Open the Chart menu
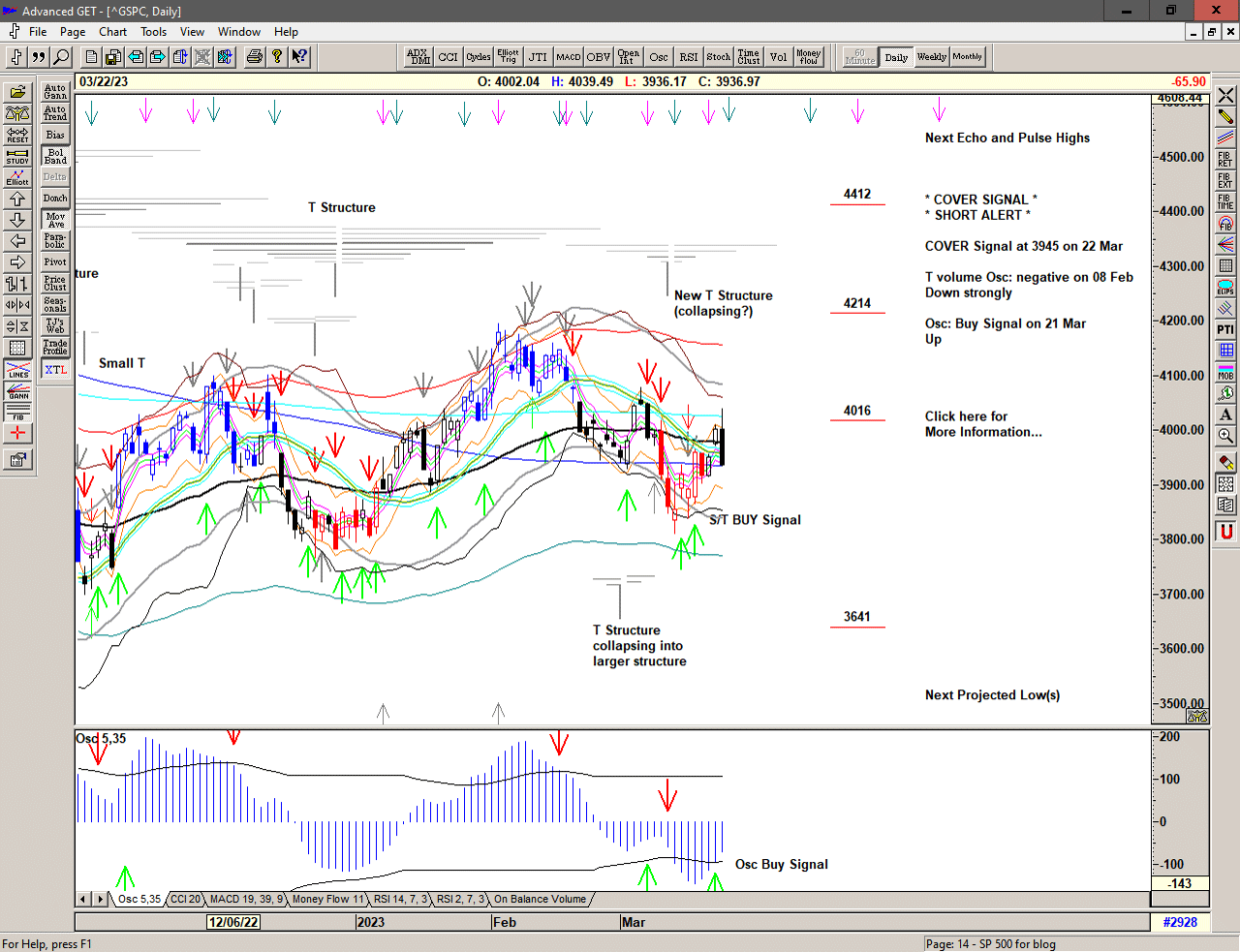The height and width of the screenshot is (952, 1240). (112, 32)
